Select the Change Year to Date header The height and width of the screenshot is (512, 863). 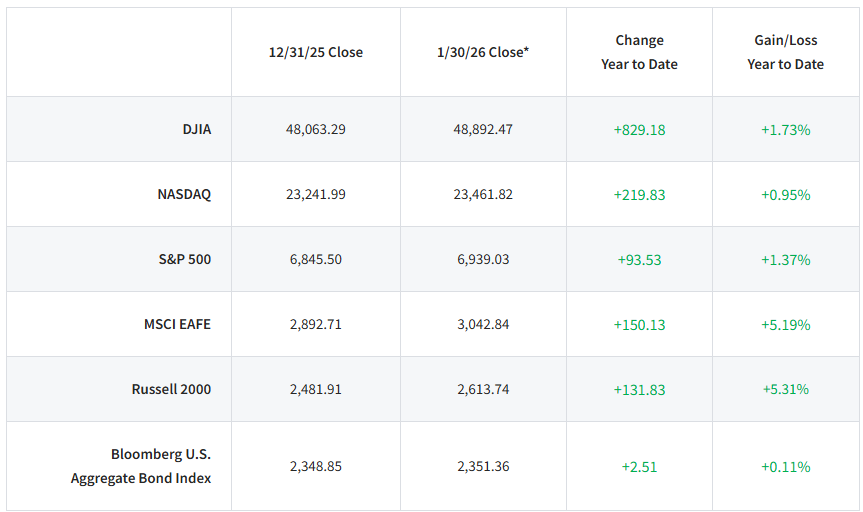[x=639, y=52]
